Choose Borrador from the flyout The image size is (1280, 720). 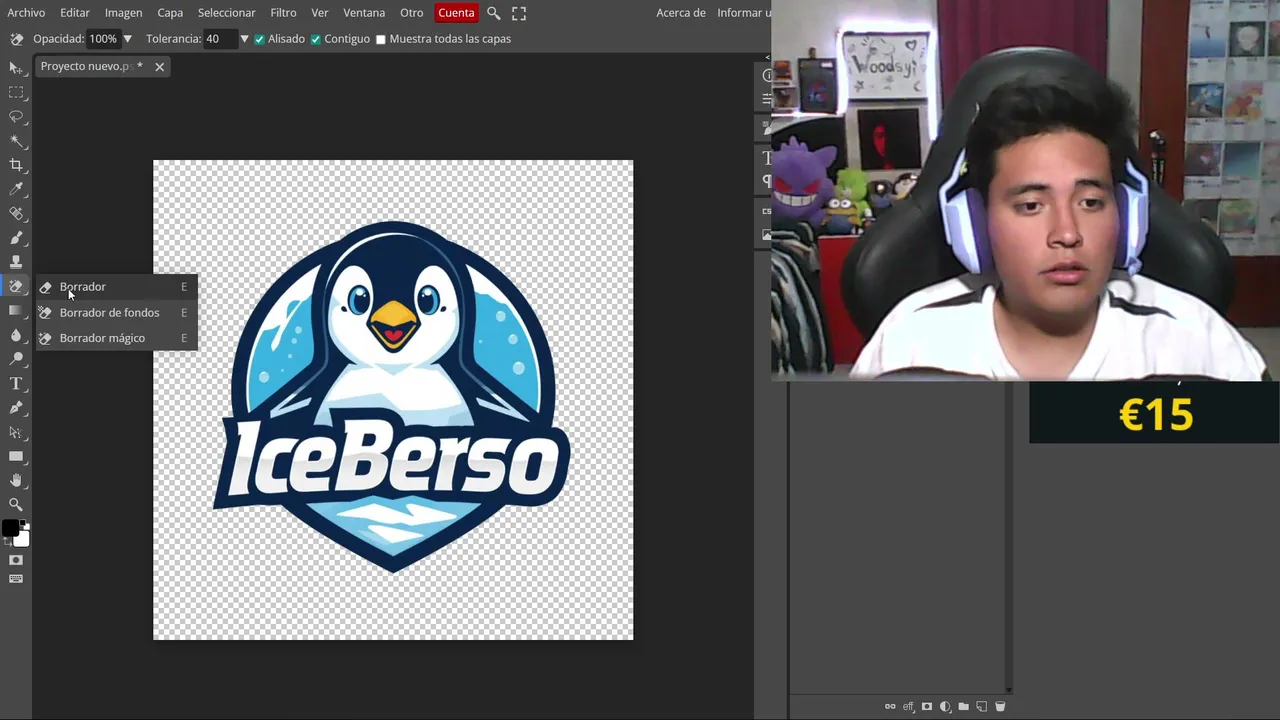pos(116,287)
